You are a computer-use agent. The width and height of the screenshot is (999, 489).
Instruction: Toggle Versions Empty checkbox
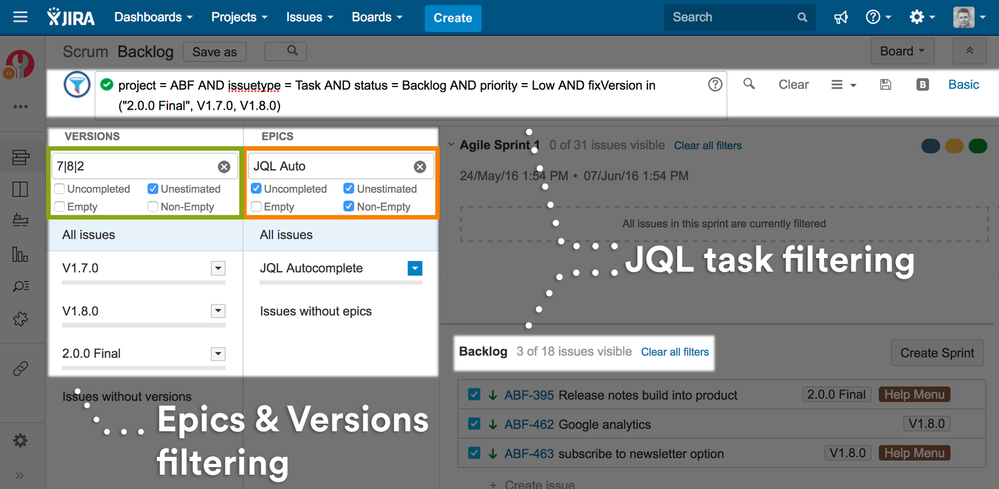click(x=59, y=206)
